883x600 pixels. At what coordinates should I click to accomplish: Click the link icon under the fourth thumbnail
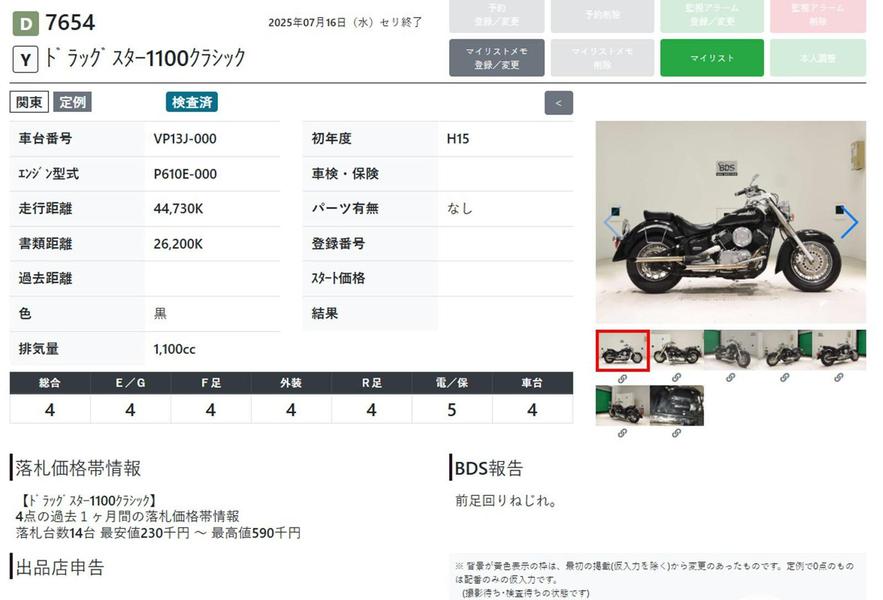(784, 378)
